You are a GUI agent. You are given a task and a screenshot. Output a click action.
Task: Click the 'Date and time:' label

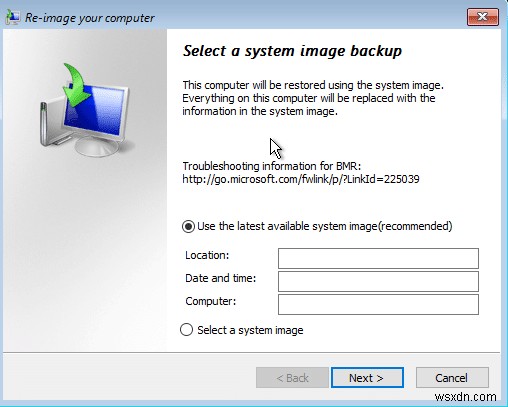pos(220,278)
